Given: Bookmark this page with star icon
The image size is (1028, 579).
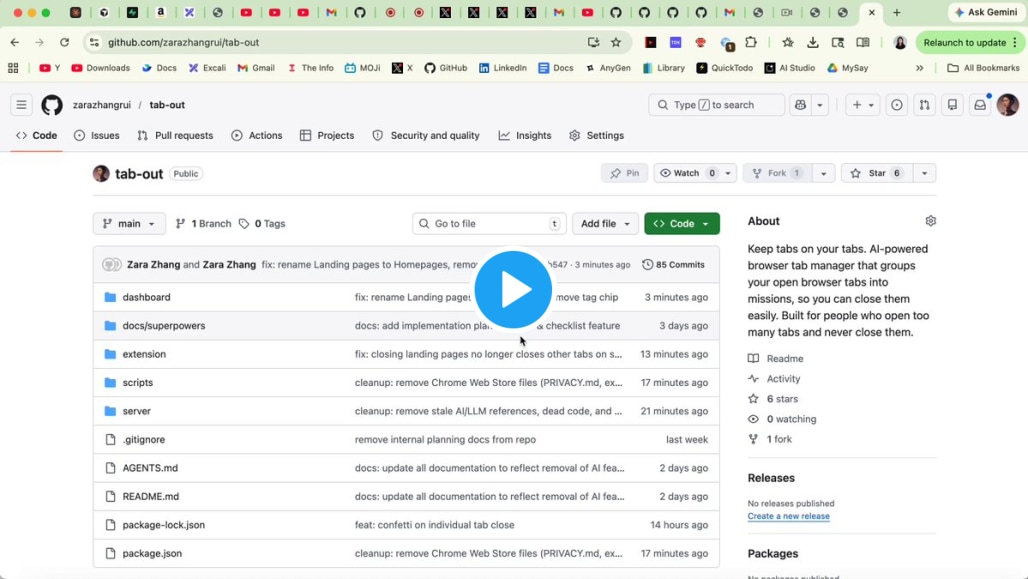Looking at the screenshot, I should tap(616, 43).
